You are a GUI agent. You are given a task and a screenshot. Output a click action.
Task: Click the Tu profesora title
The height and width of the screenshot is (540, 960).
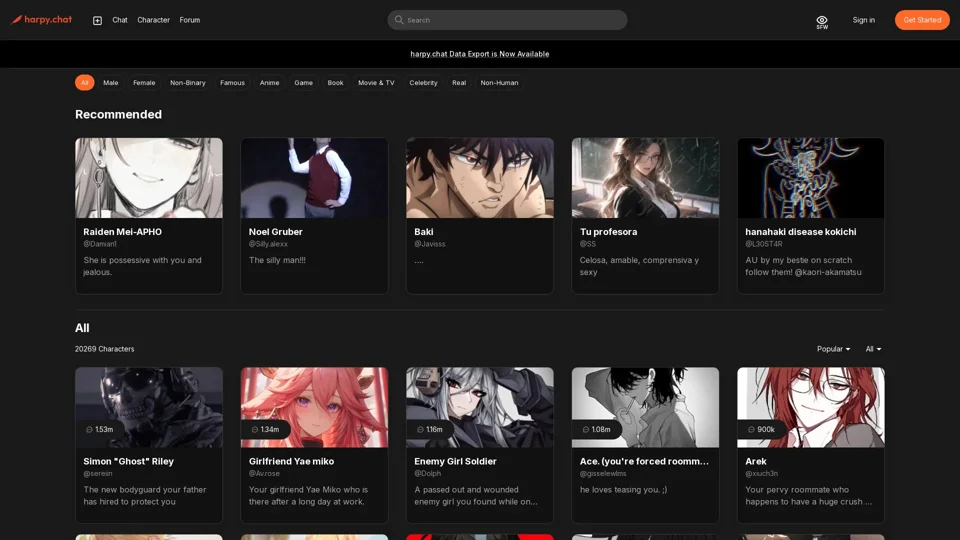(609, 232)
